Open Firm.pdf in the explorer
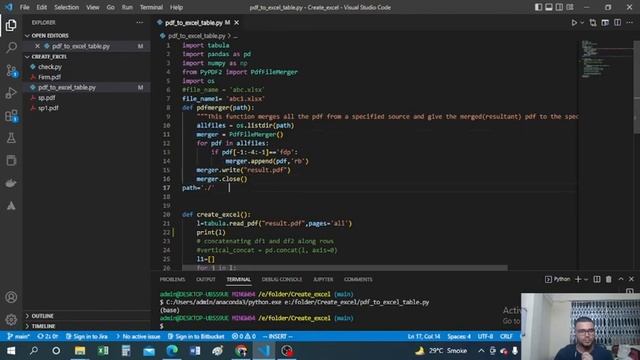The image size is (640, 360). click(x=49, y=77)
